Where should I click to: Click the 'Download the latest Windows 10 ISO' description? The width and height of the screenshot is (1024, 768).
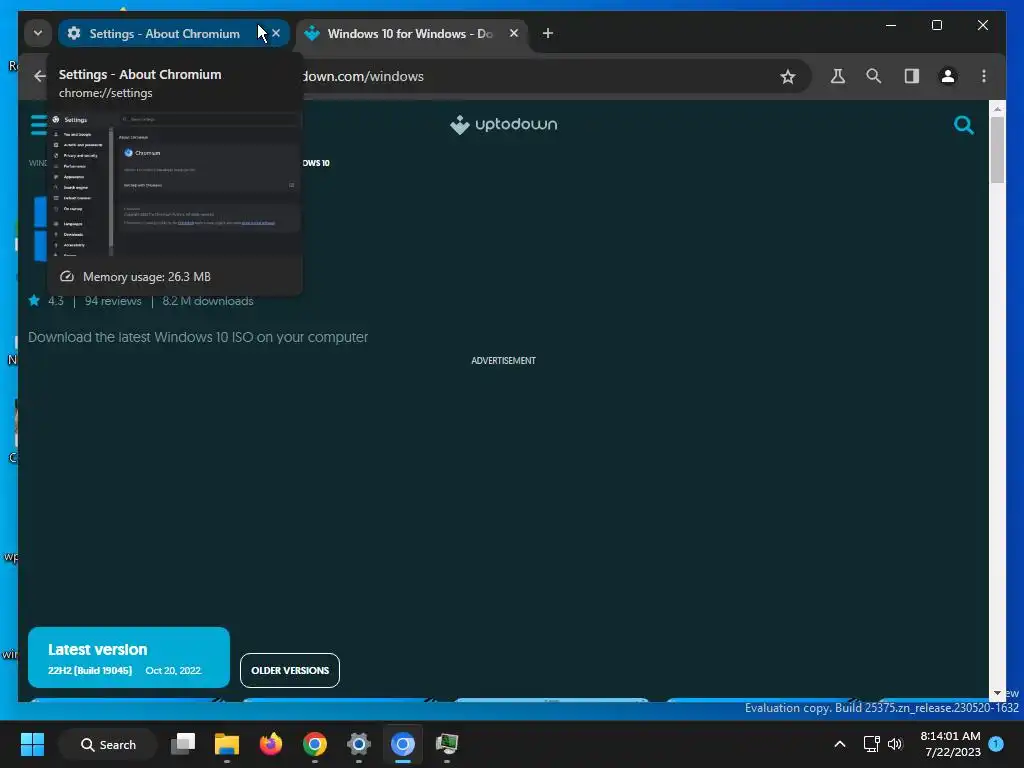(x=198, y=338)
